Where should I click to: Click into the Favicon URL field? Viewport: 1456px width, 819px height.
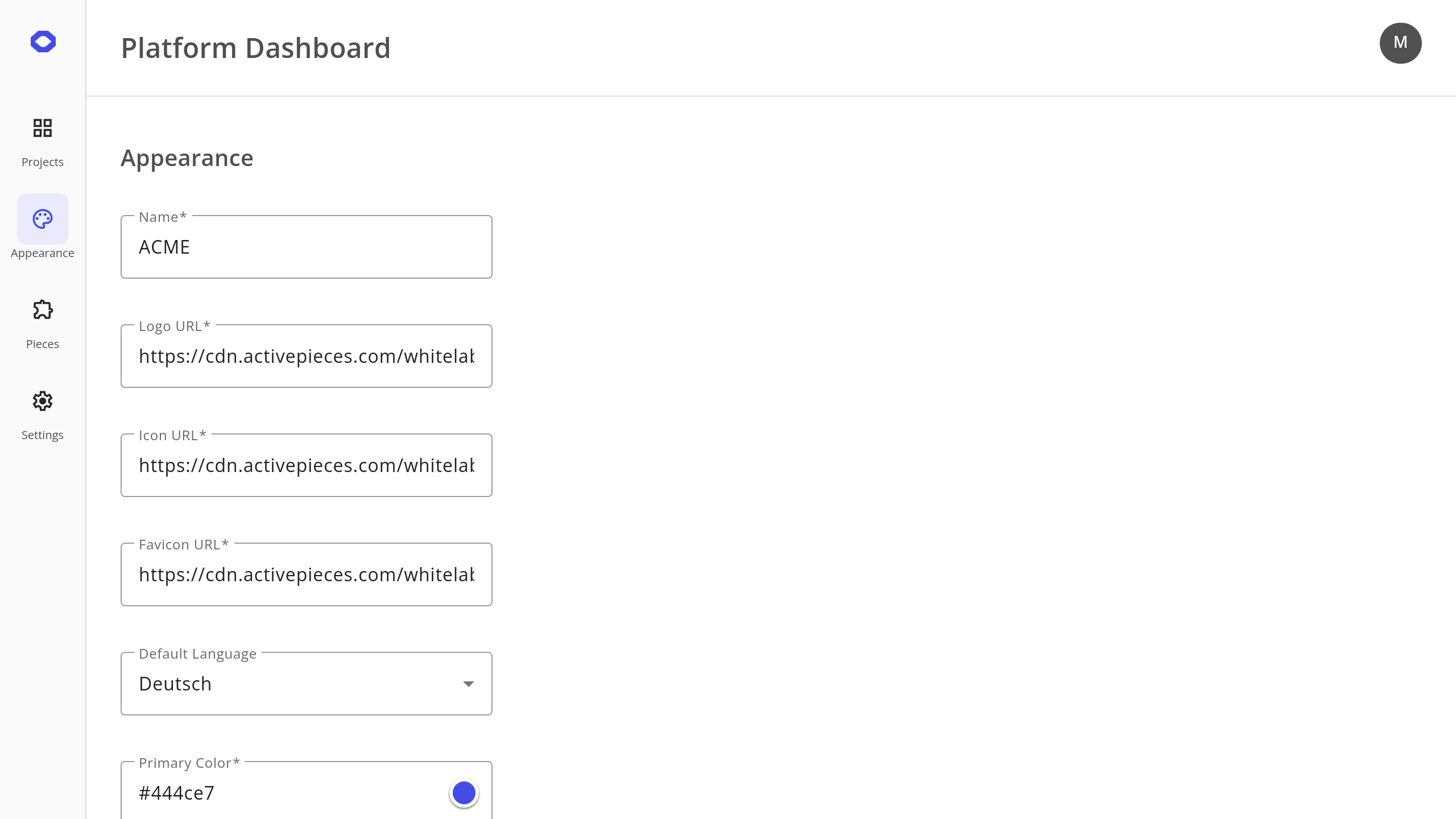[306, 574]
